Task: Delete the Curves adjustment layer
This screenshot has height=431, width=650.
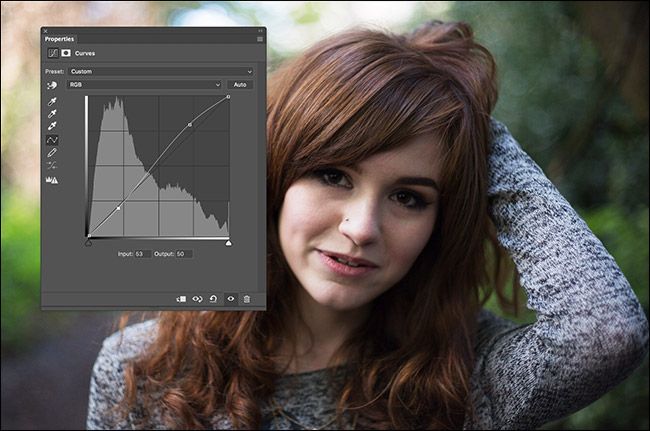Action: point(247,299)
